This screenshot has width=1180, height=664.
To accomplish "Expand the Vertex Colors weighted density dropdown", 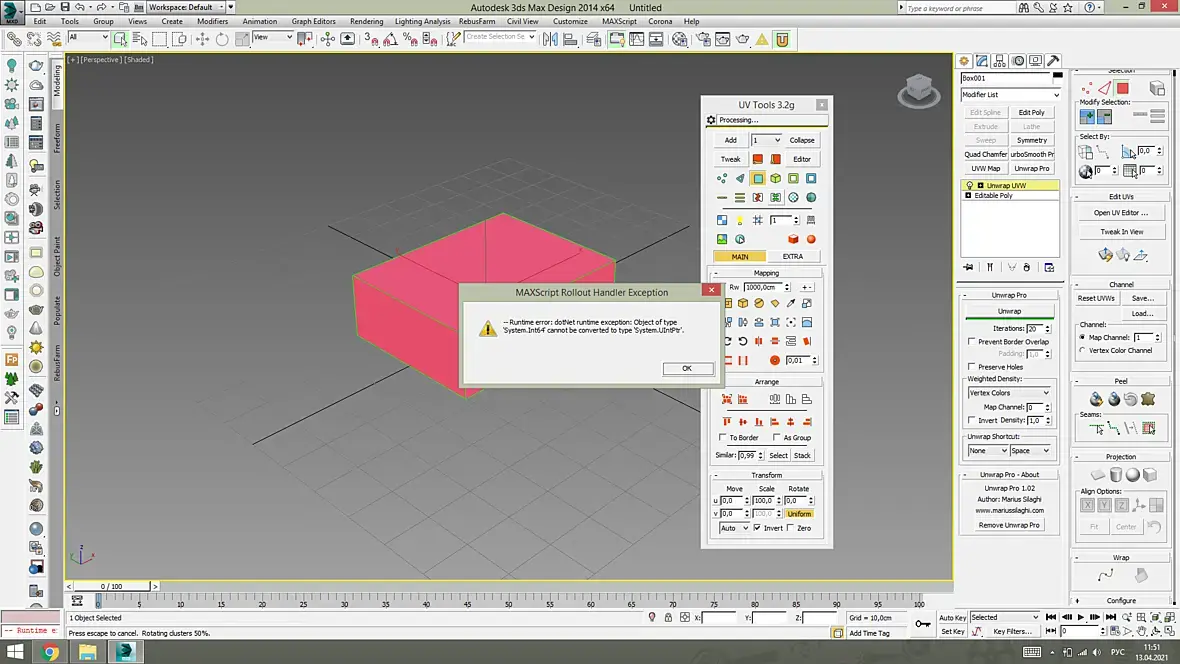I will (x=1008, y=393).
